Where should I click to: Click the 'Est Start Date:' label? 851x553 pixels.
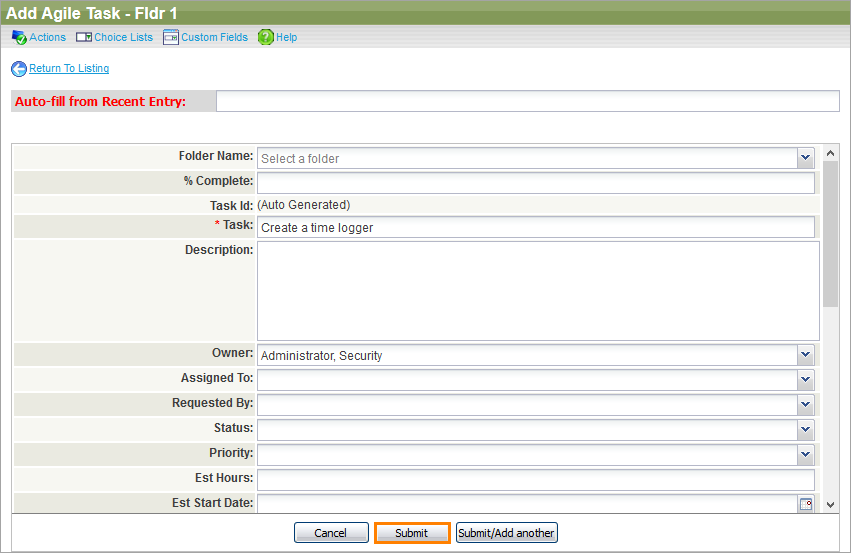tap(213, 503)
